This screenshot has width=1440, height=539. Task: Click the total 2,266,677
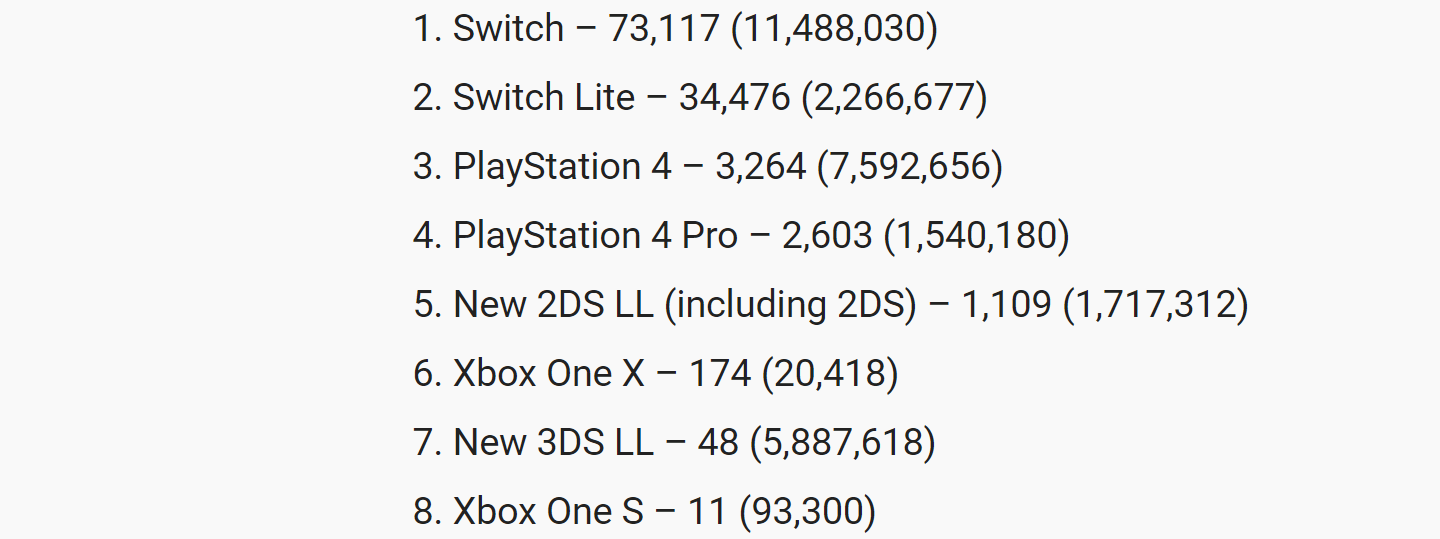click(x=894, y=98)
